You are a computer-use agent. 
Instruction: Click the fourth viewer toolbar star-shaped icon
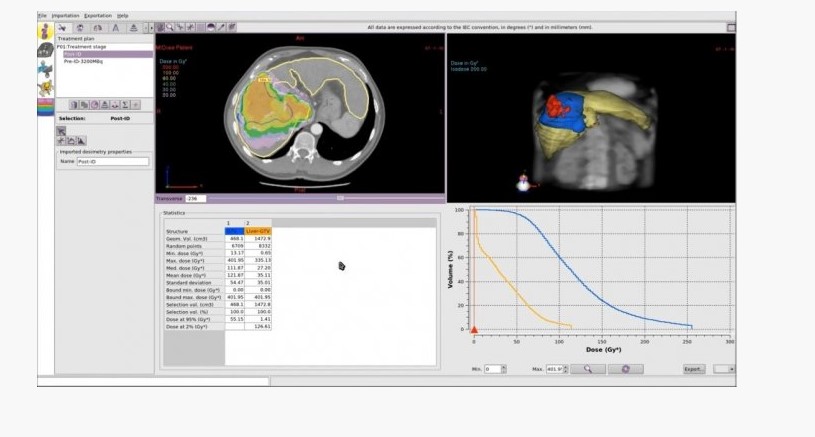tap(190, 28)
